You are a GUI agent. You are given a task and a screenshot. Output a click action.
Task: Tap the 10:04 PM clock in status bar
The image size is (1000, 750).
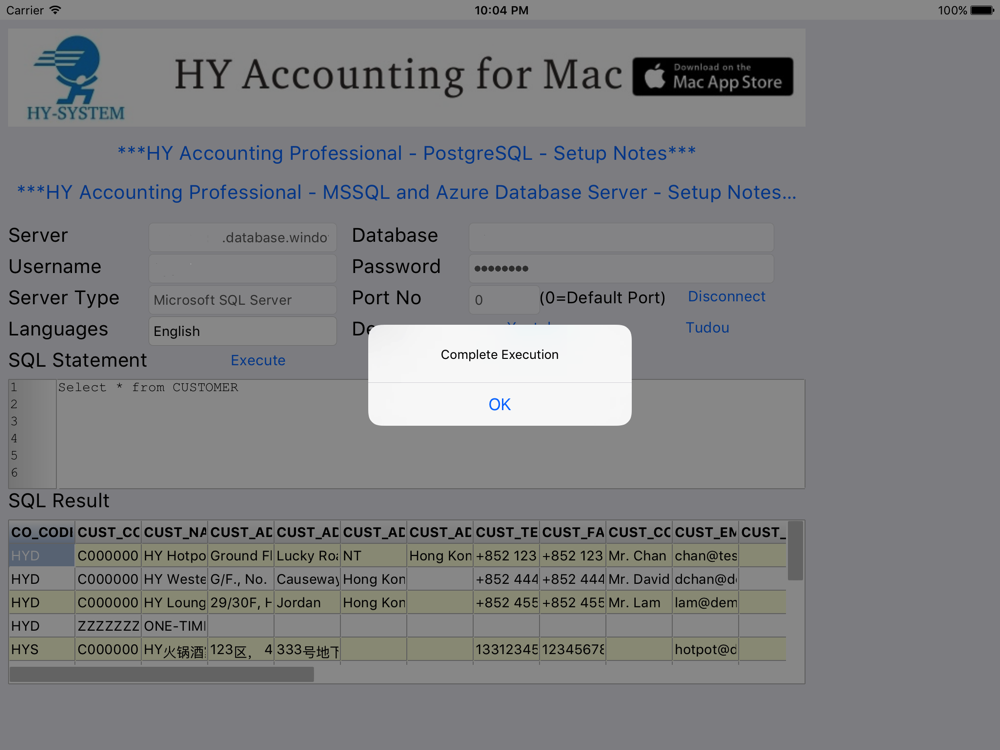[x=501, y=10]
